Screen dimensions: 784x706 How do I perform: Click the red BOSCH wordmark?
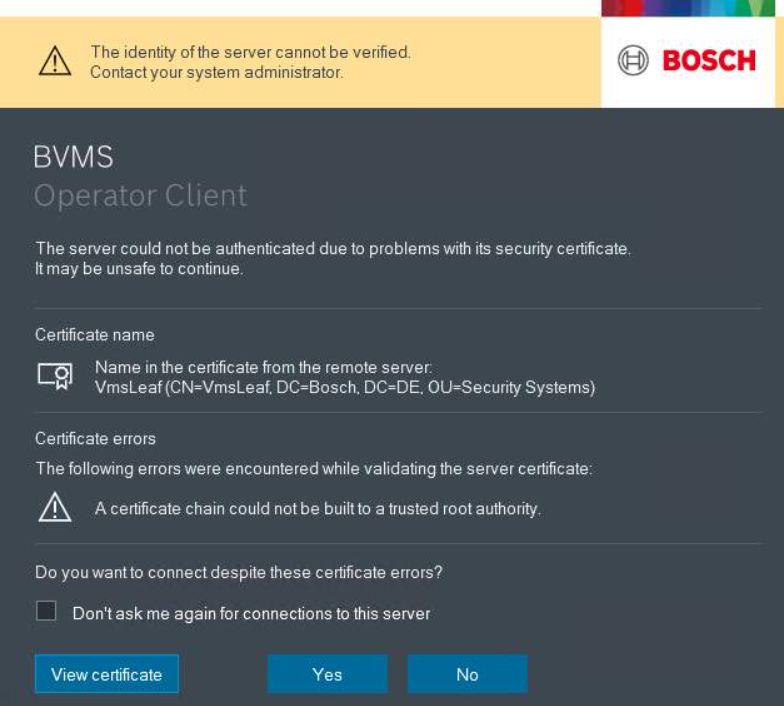(x=709, y=61)
